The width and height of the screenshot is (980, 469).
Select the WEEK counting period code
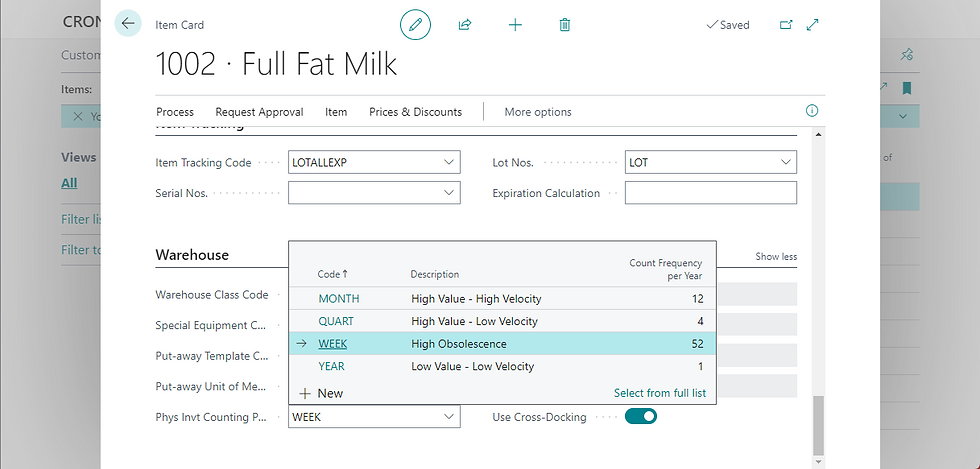tap(332, 344)
